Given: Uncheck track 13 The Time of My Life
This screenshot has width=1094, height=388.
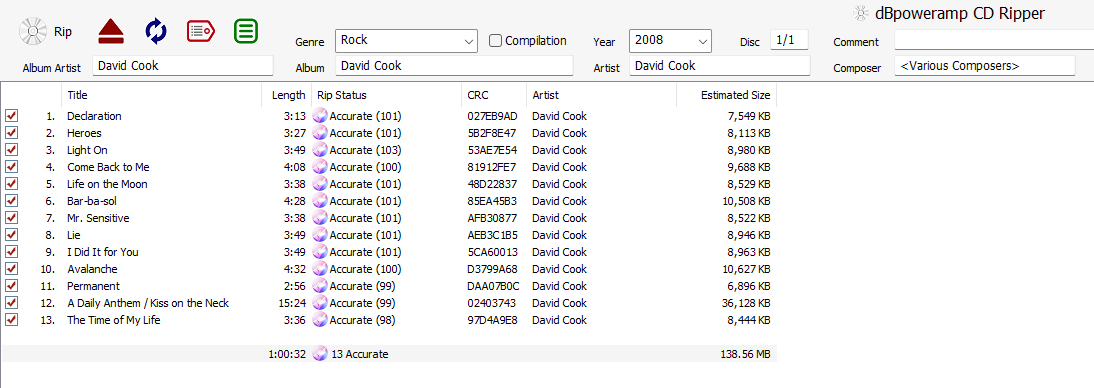Looking at the screenshot, I should [x=11, y=320].
